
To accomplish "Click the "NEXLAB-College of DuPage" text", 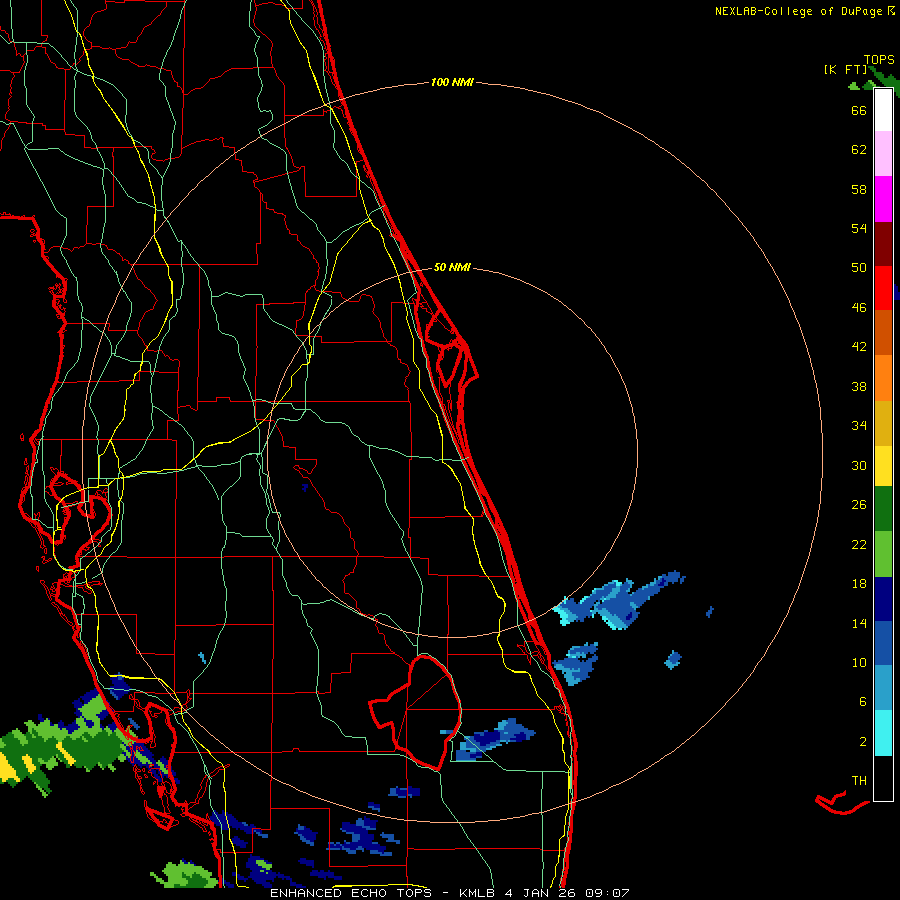I will coord(798,11).
